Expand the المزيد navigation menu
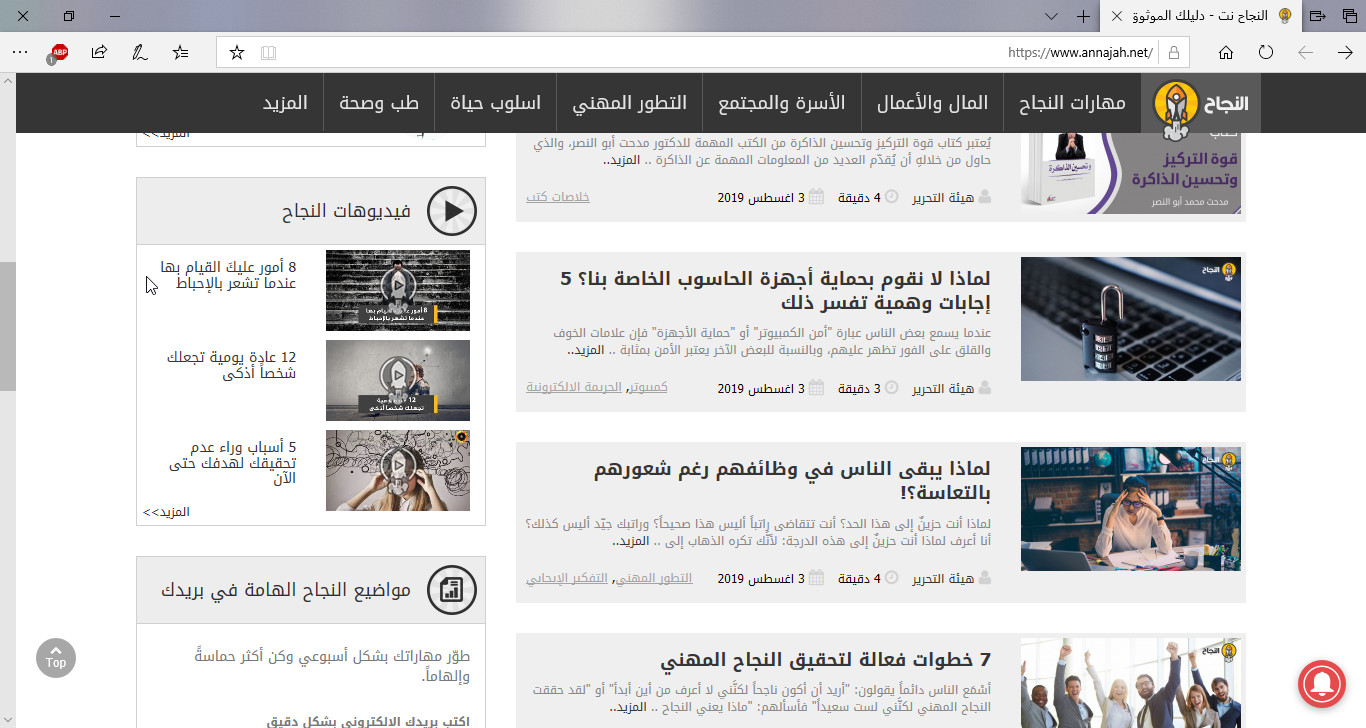Screen dimensions: 1366x728 click(x=285, y=103)
